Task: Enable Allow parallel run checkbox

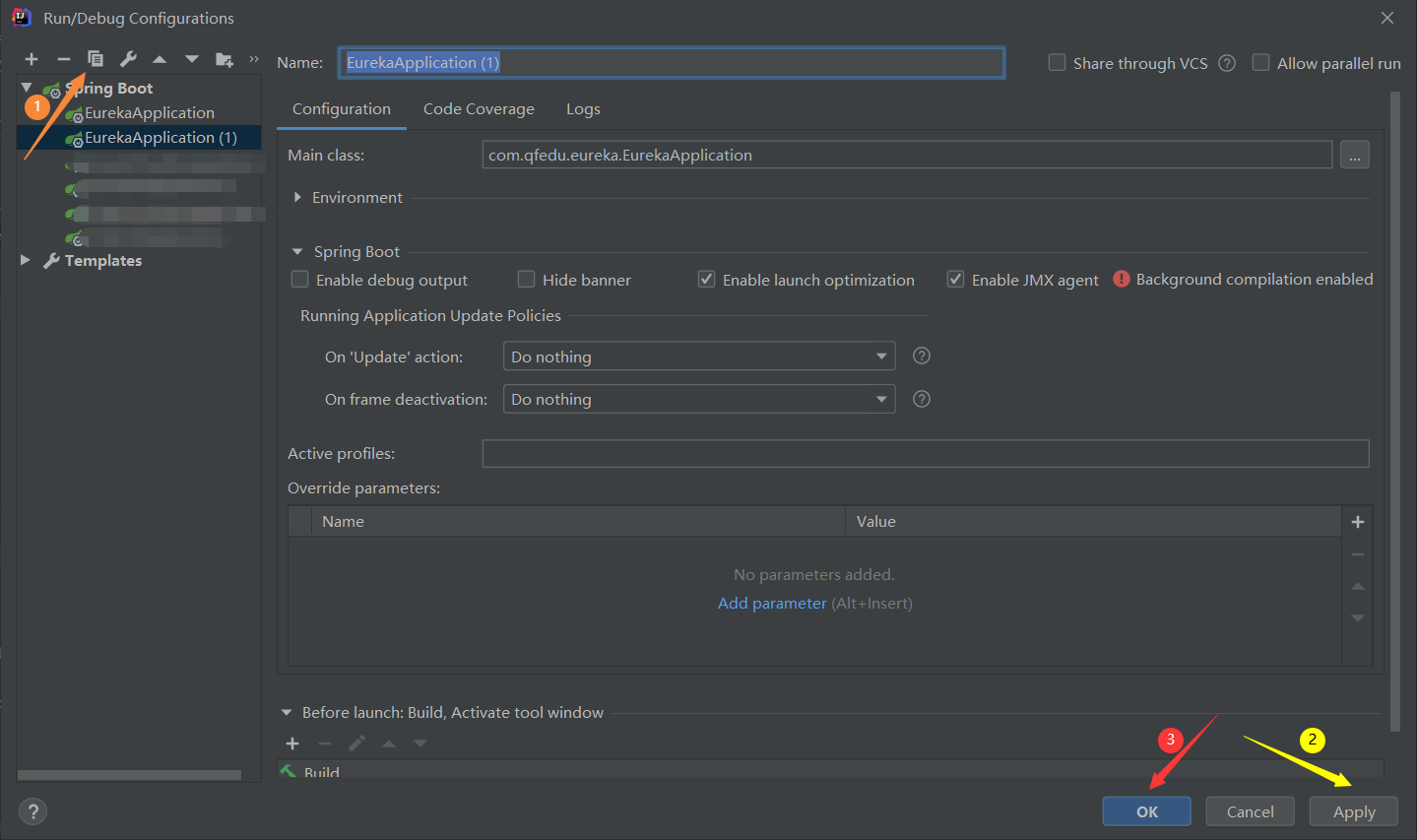Action: pos(1260,62)
